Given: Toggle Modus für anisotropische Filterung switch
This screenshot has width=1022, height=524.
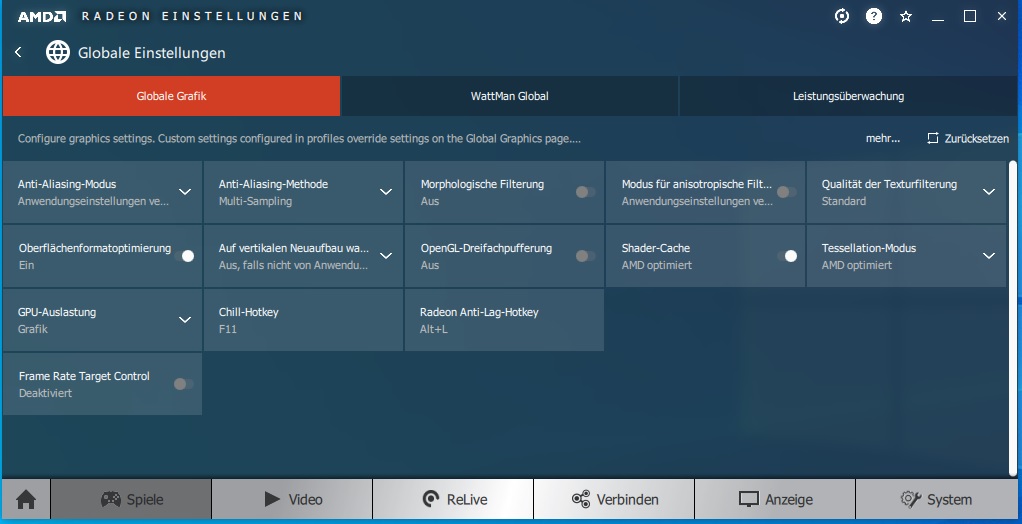Looking at the screenshot, I should 786,192.
